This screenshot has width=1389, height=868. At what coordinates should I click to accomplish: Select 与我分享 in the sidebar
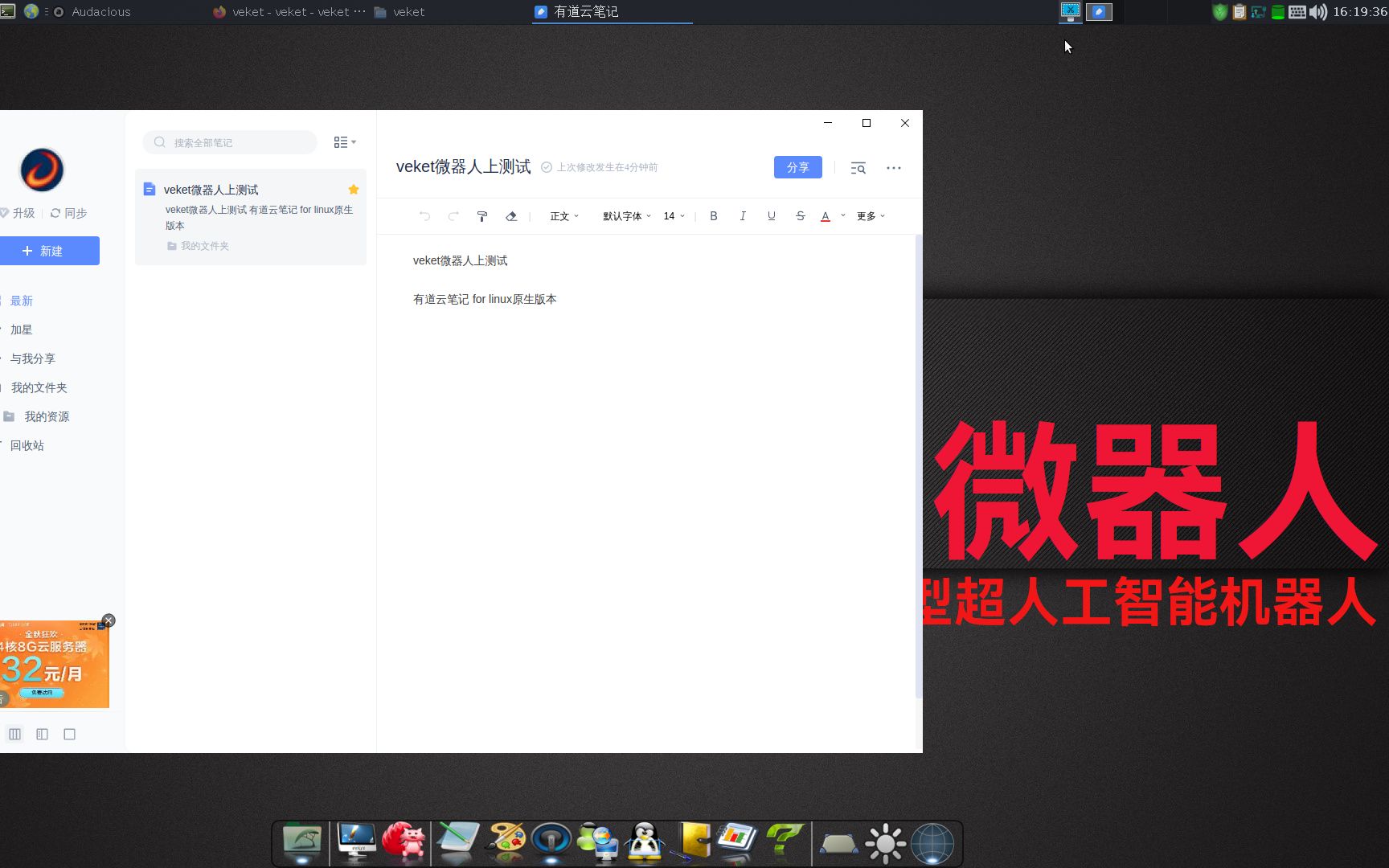[33, 358]
